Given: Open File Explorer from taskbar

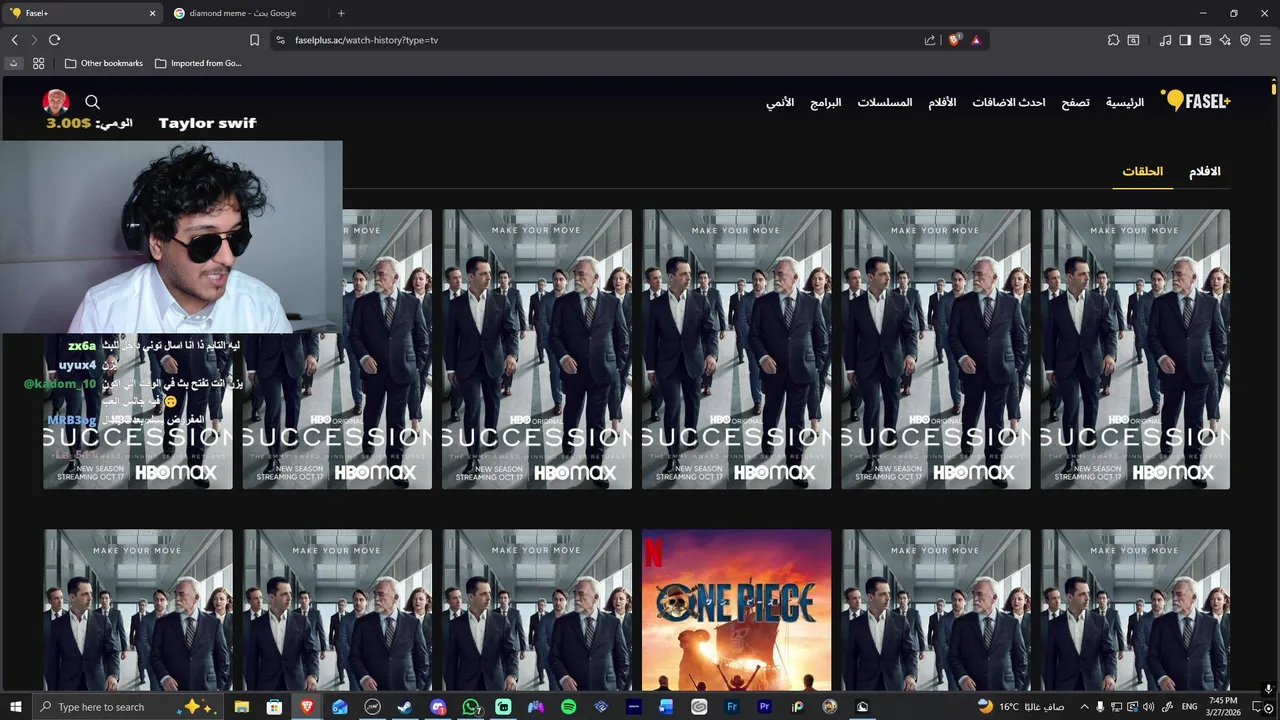Looking at the screenshot, I should [x=242, y=707].
